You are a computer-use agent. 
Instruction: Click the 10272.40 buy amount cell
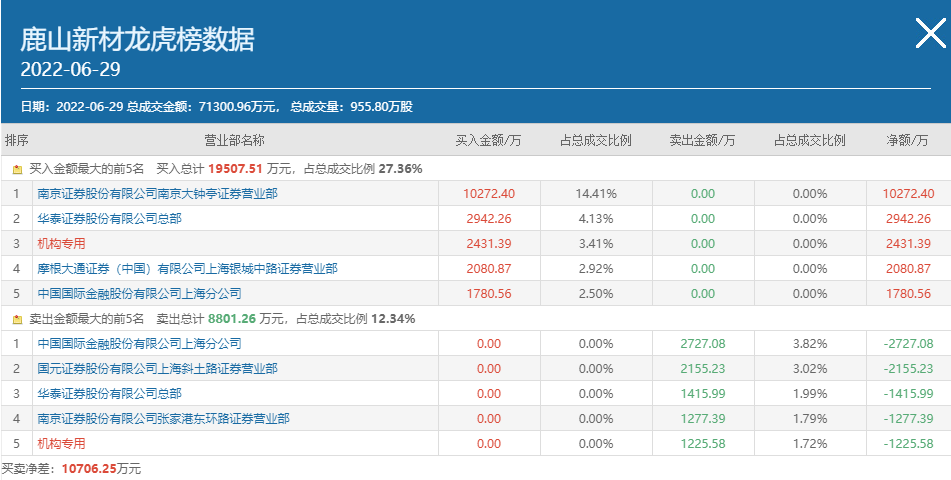click(489, 194)
